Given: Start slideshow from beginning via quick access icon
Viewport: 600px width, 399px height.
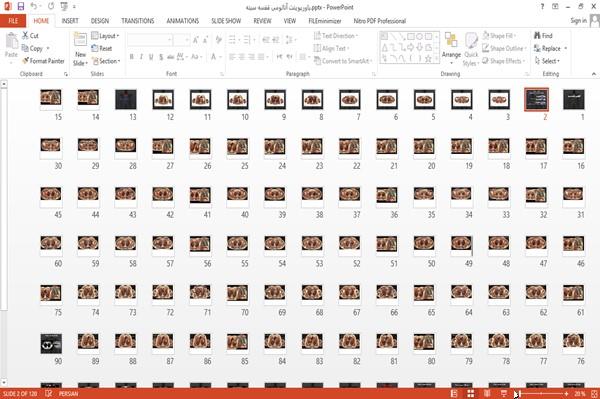Looking at the screenshot, I should pyautogui.click(x=64, y=7).
